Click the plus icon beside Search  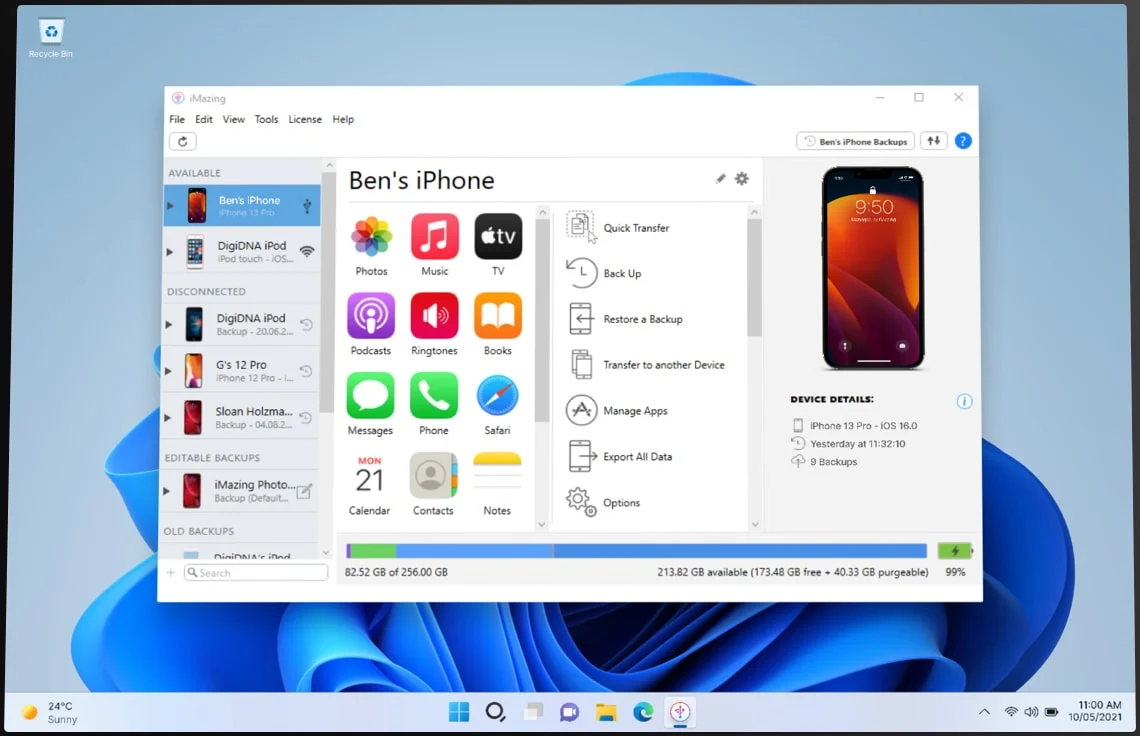point(171,572)
